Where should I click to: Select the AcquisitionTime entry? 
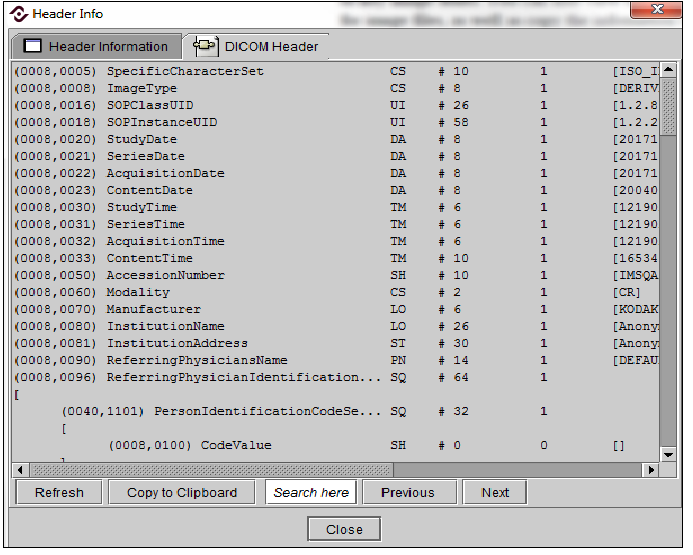(x=336, y=241)
